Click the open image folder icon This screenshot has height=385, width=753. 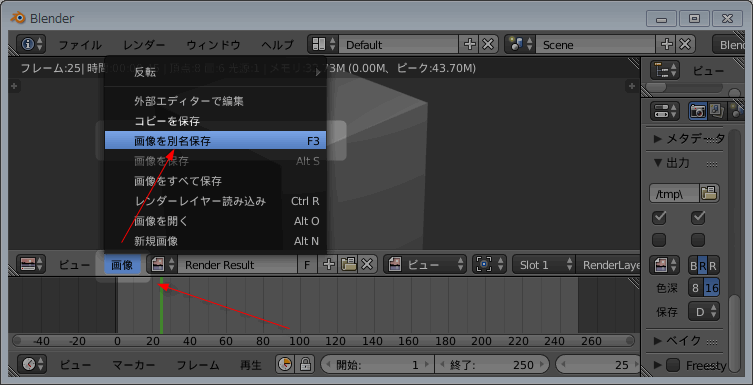tap(348, 265)
